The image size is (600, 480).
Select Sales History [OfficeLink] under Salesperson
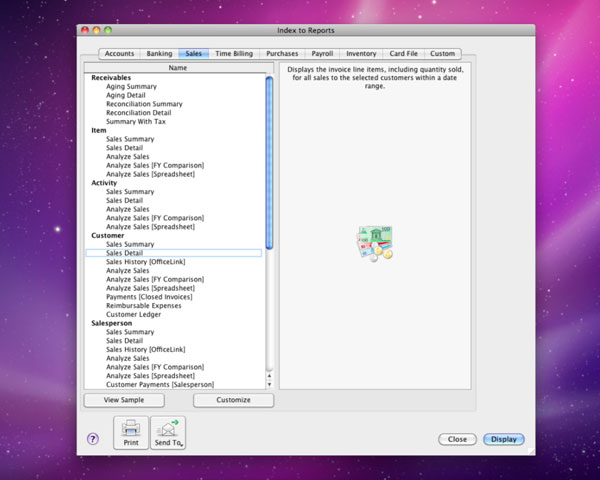145,349
